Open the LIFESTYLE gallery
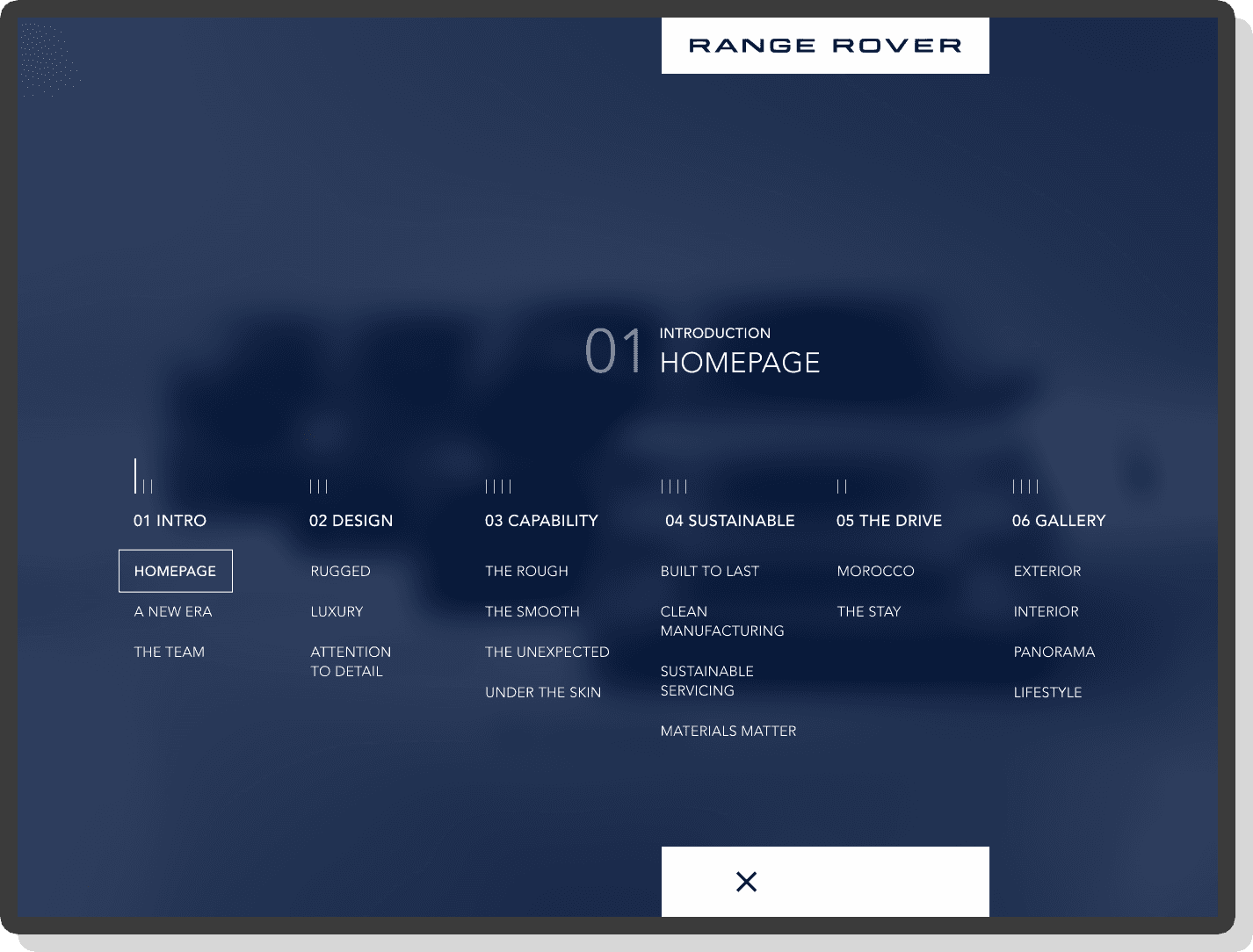The height and width of the screenshot is (952, 1253). [x=1048, y=692]
